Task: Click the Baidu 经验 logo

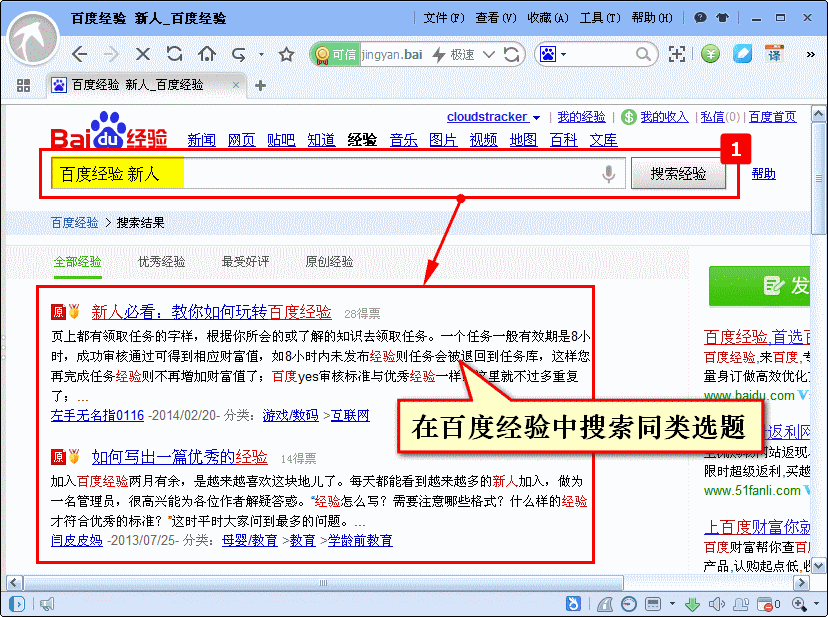Action: [x=109, y=130]
